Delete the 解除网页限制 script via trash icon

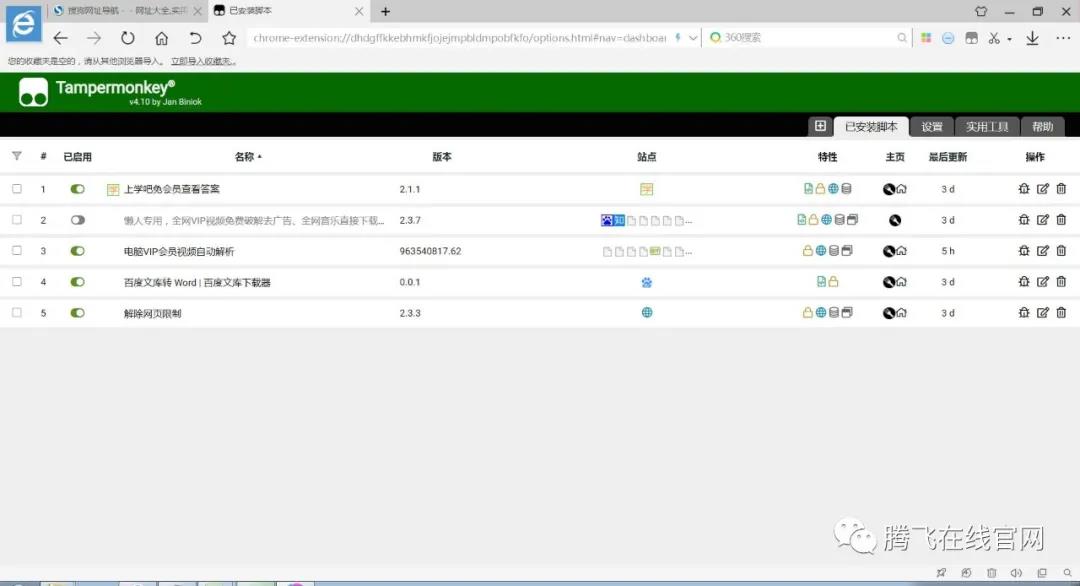(1061, 313)
